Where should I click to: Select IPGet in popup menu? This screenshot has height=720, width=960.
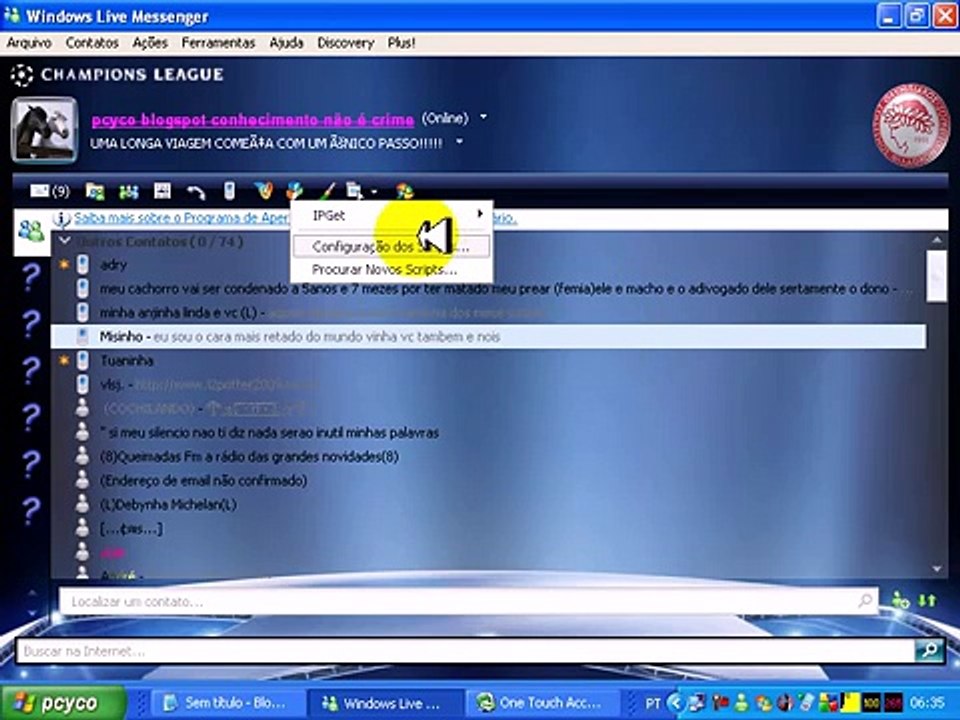(391, 215)
